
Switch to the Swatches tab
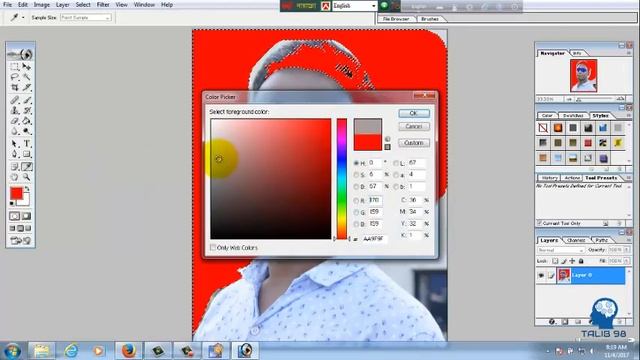[573, 116]
